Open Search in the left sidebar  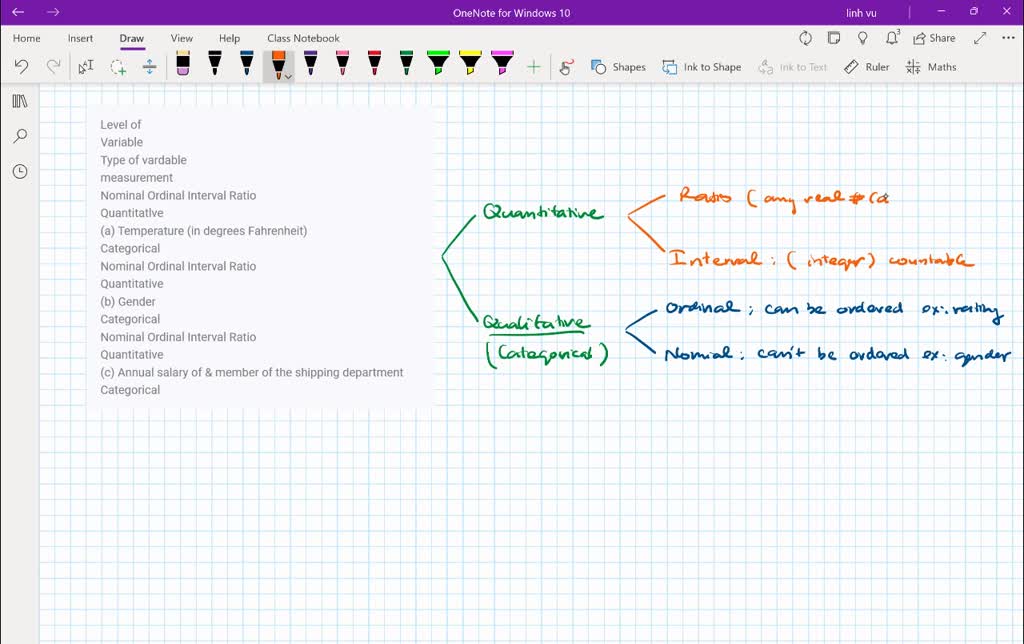(19, 136)
